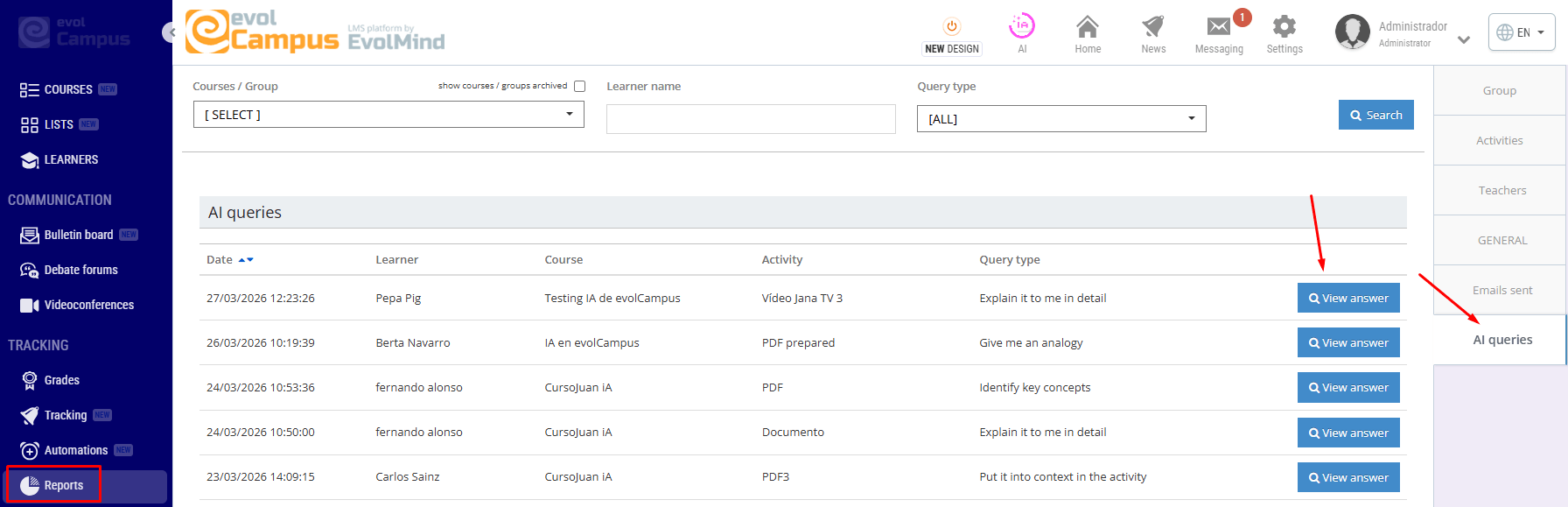Select the AI queries tab

pyautogui.click(x=1501, y=340)
